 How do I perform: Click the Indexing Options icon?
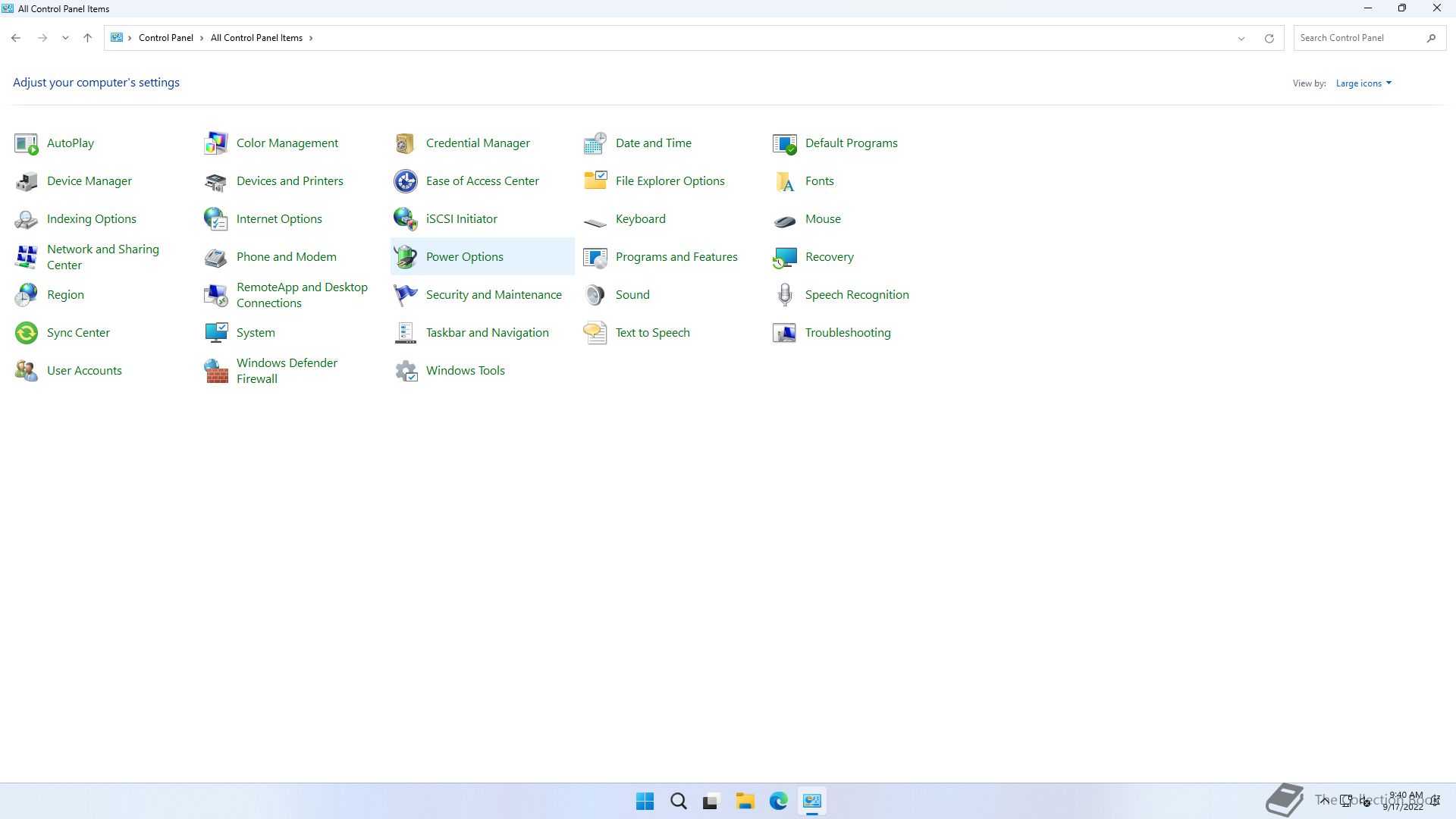coord(27,219)
